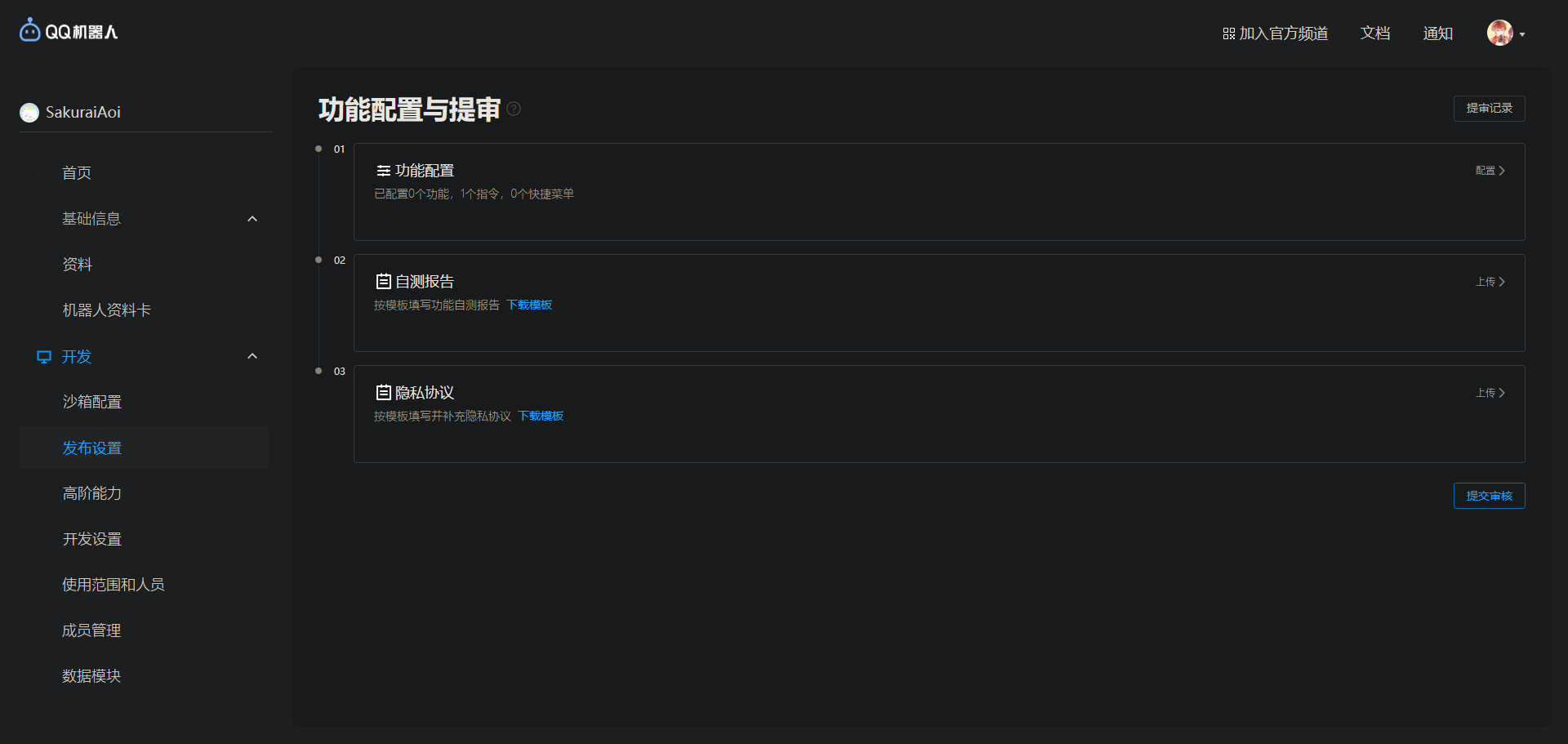Image resolution: width=1568 pixels, height=744 pixels.
Task: Click the SakuraAoi bot avatar
Action: [29, 113]
